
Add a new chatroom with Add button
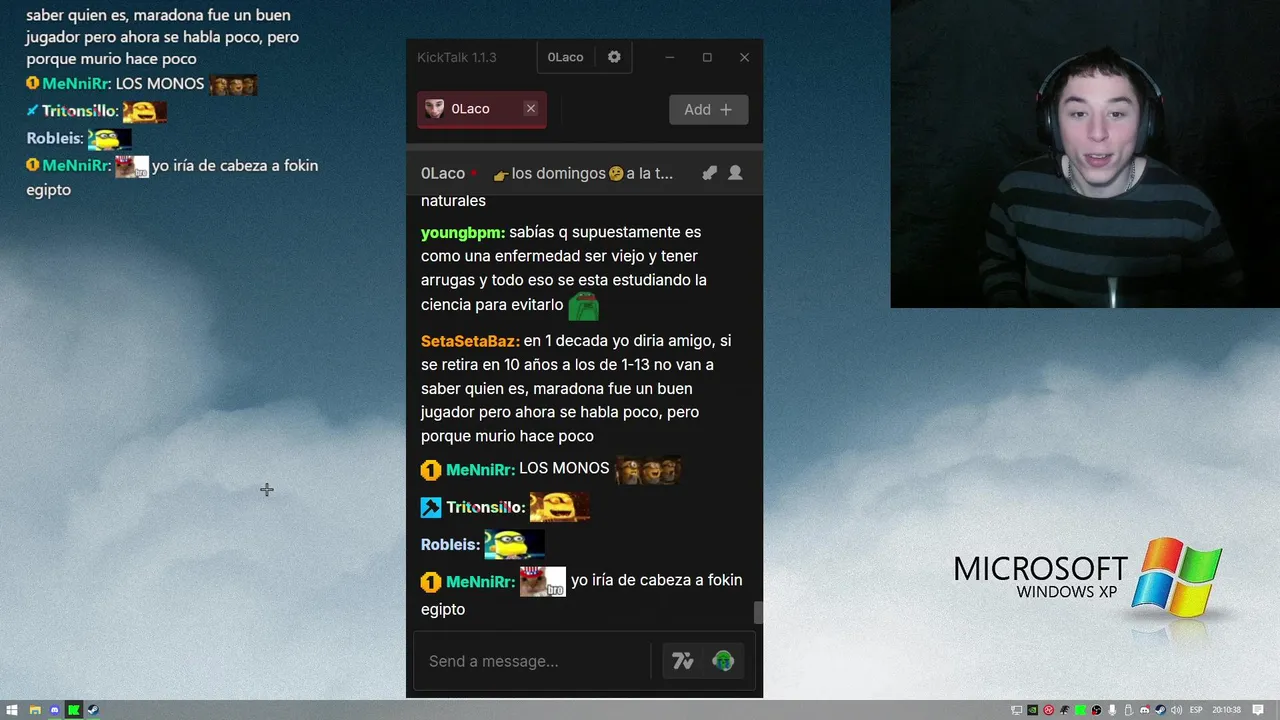[x=708, y=110]
